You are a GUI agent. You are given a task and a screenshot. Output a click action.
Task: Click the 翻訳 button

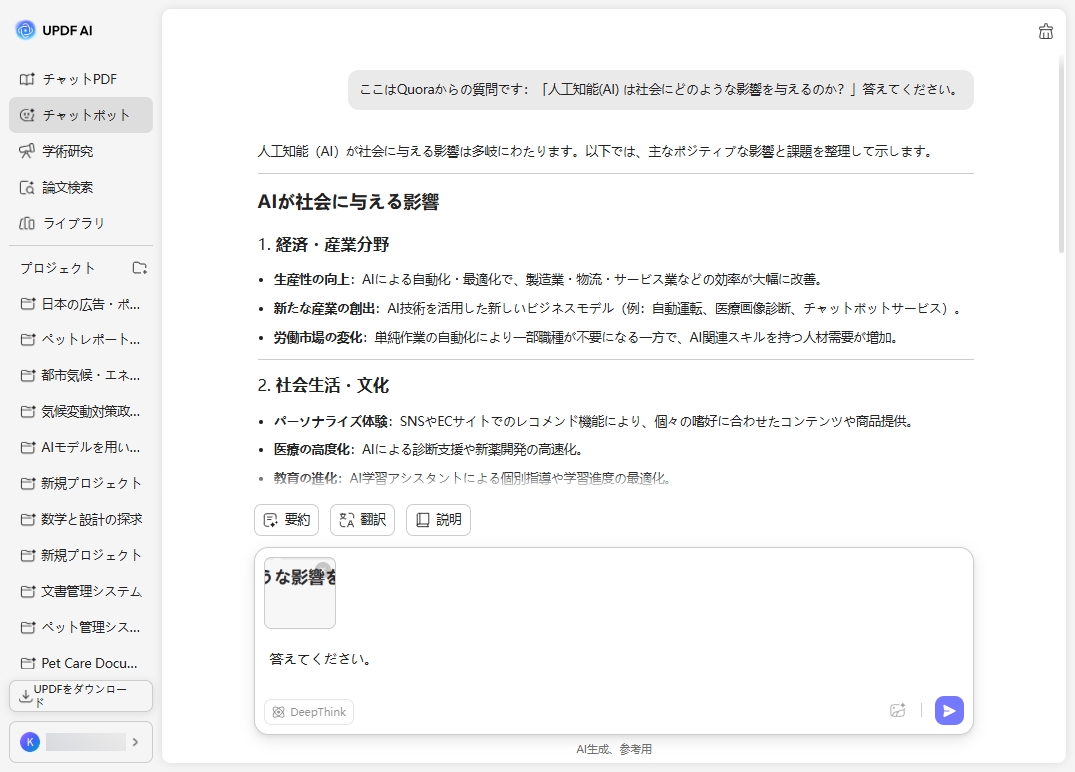coord(362,519)
